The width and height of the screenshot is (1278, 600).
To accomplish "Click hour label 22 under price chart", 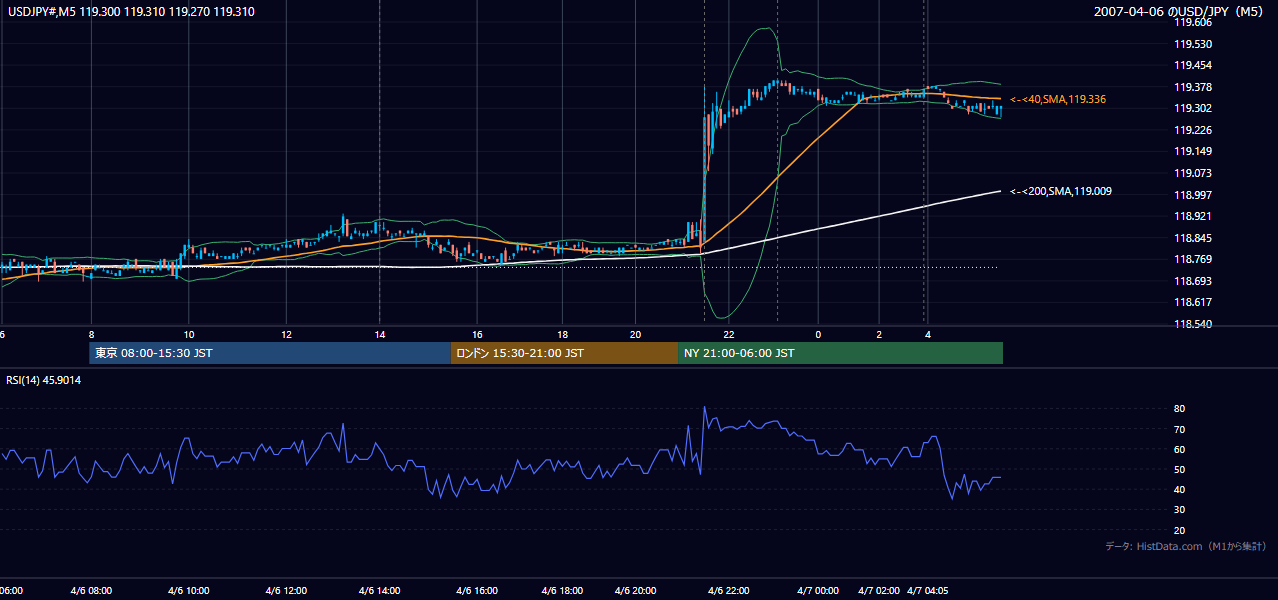I will (729, 334).
